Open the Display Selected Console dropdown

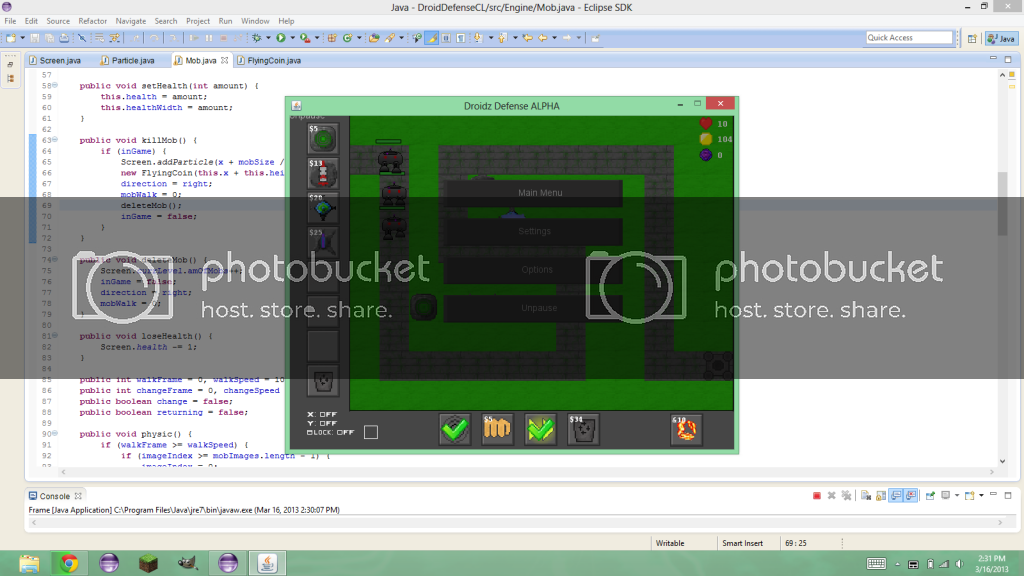point(957,496)
